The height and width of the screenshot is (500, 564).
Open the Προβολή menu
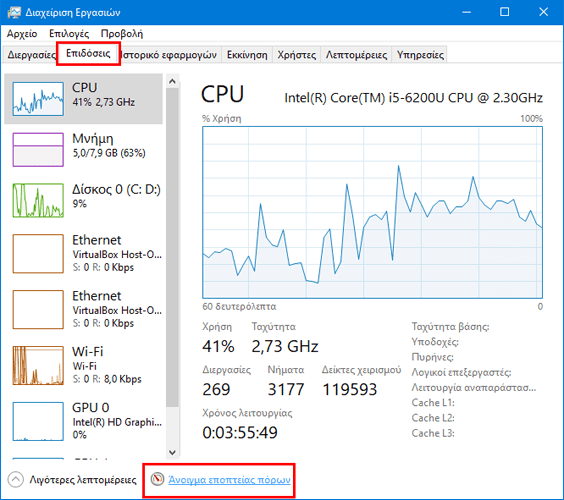tap(122, 34)
